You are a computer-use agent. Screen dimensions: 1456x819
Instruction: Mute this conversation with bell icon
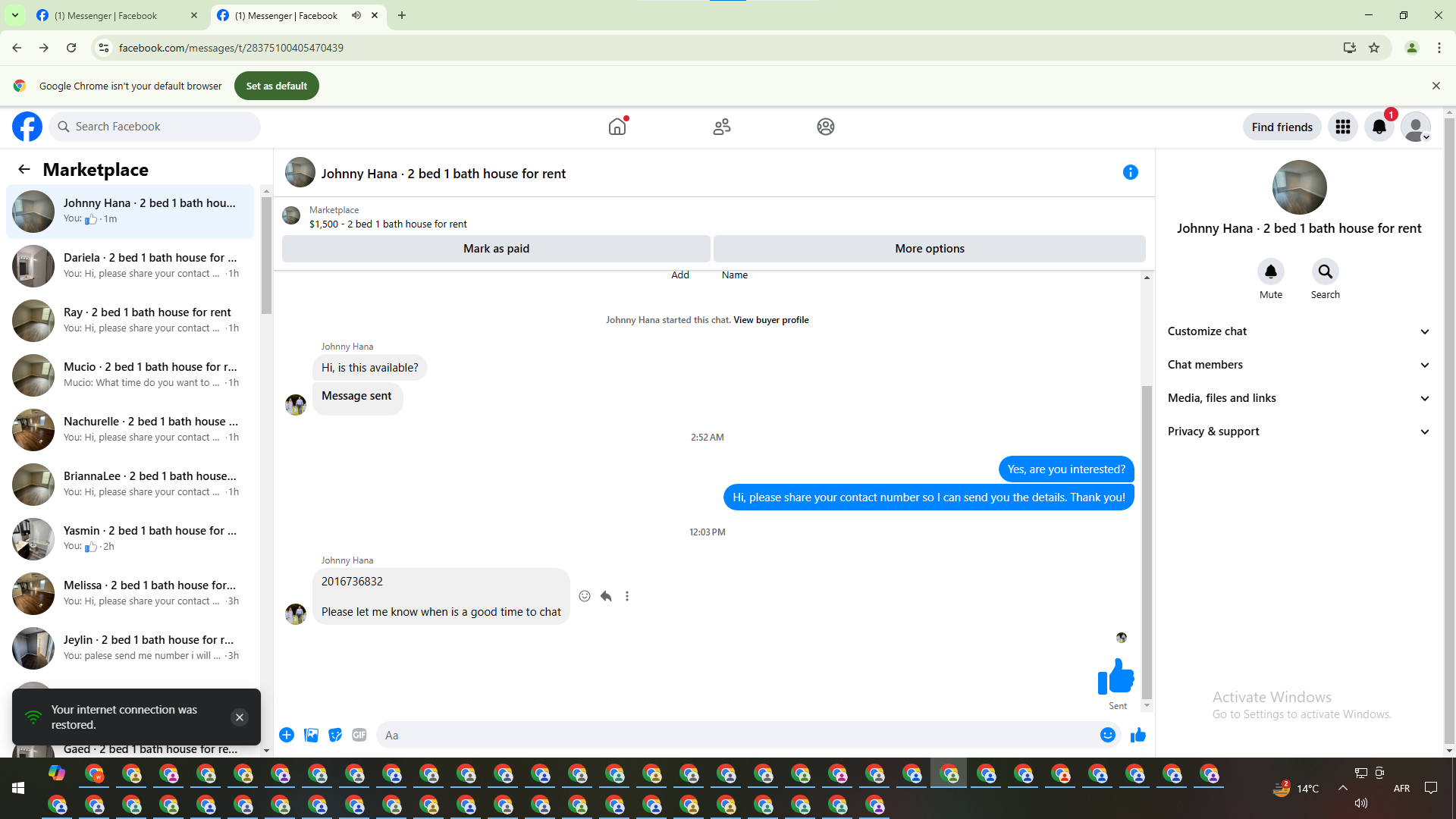(1271, 271)
